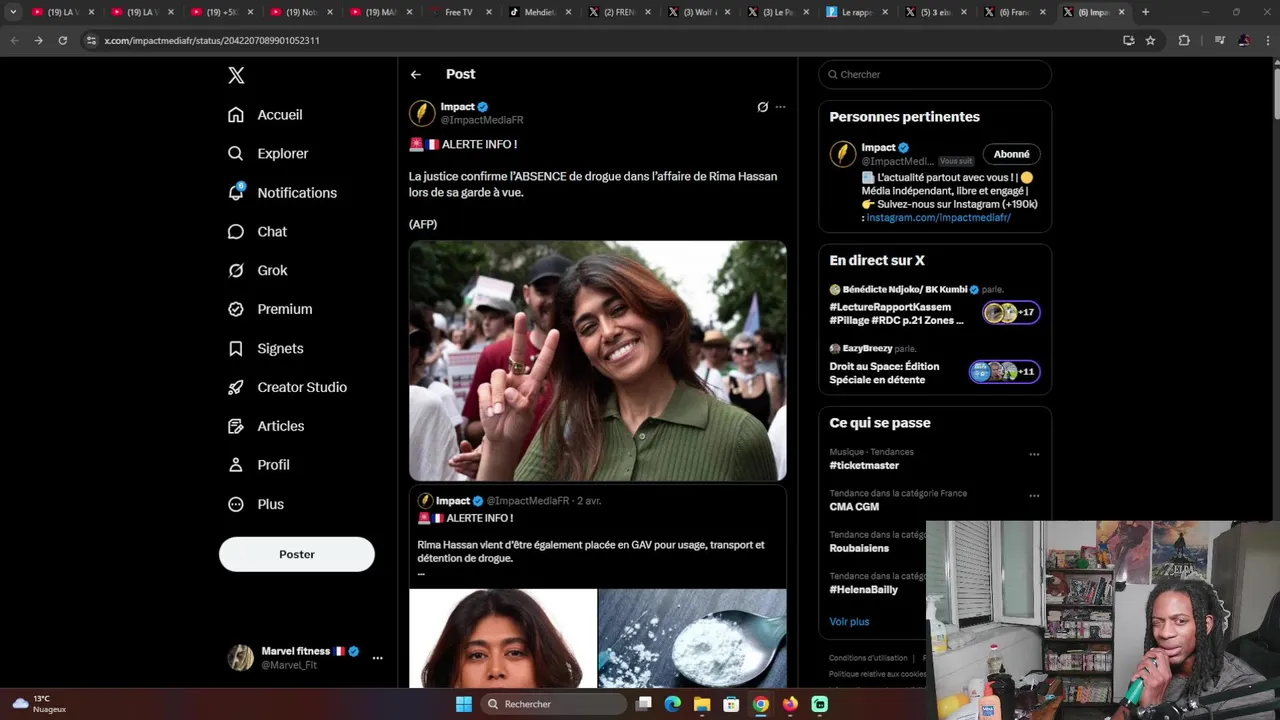Open the instagram.com/impactmediafr link
This screenshot has height=720, width=1280.
pos(938,218)
